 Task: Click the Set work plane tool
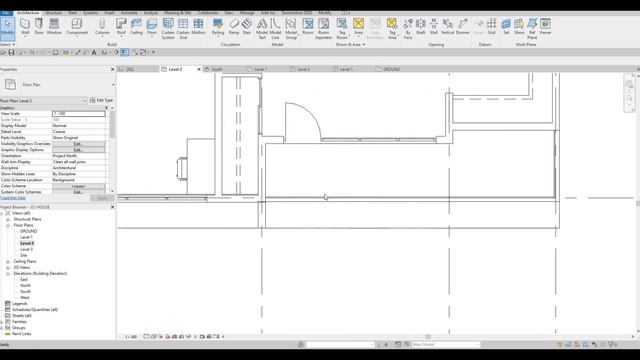tap(506, 27)
